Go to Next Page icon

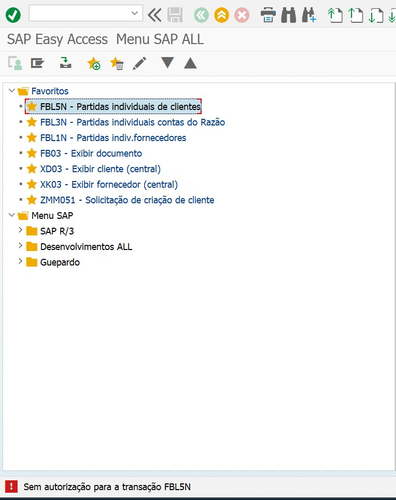tap(376, 15)
